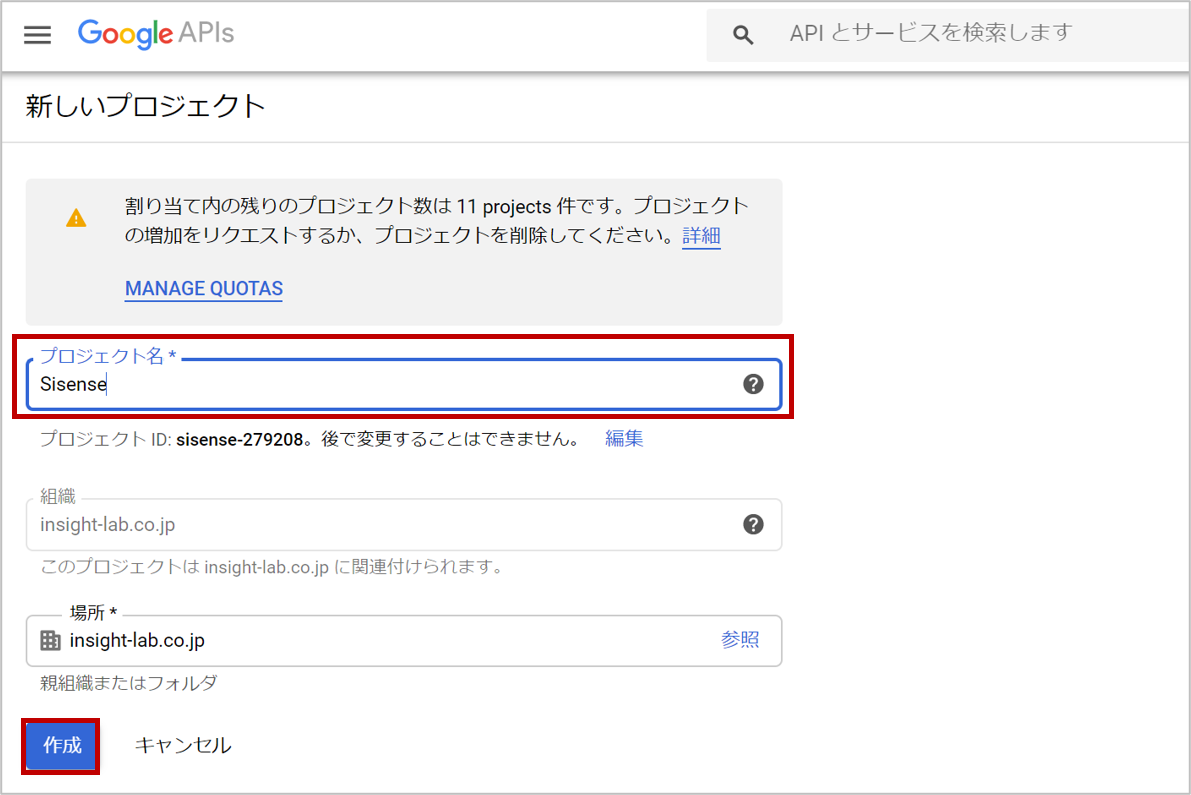1191x795 pixels.
Task: Click the 'このプロジェクトは insight-lab.co.jp に関連付けられます' note
Action: pyautogui.click(x=271, y=567)
